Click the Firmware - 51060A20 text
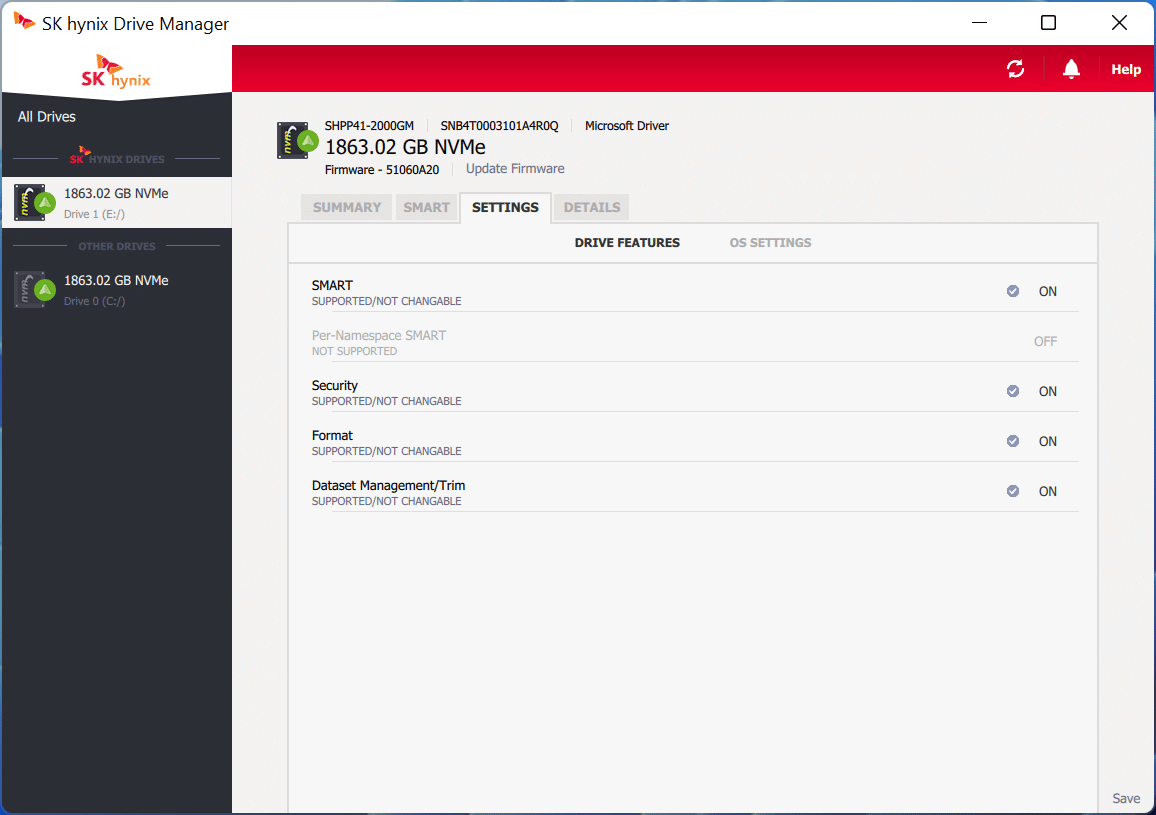 tap(382, 170)
